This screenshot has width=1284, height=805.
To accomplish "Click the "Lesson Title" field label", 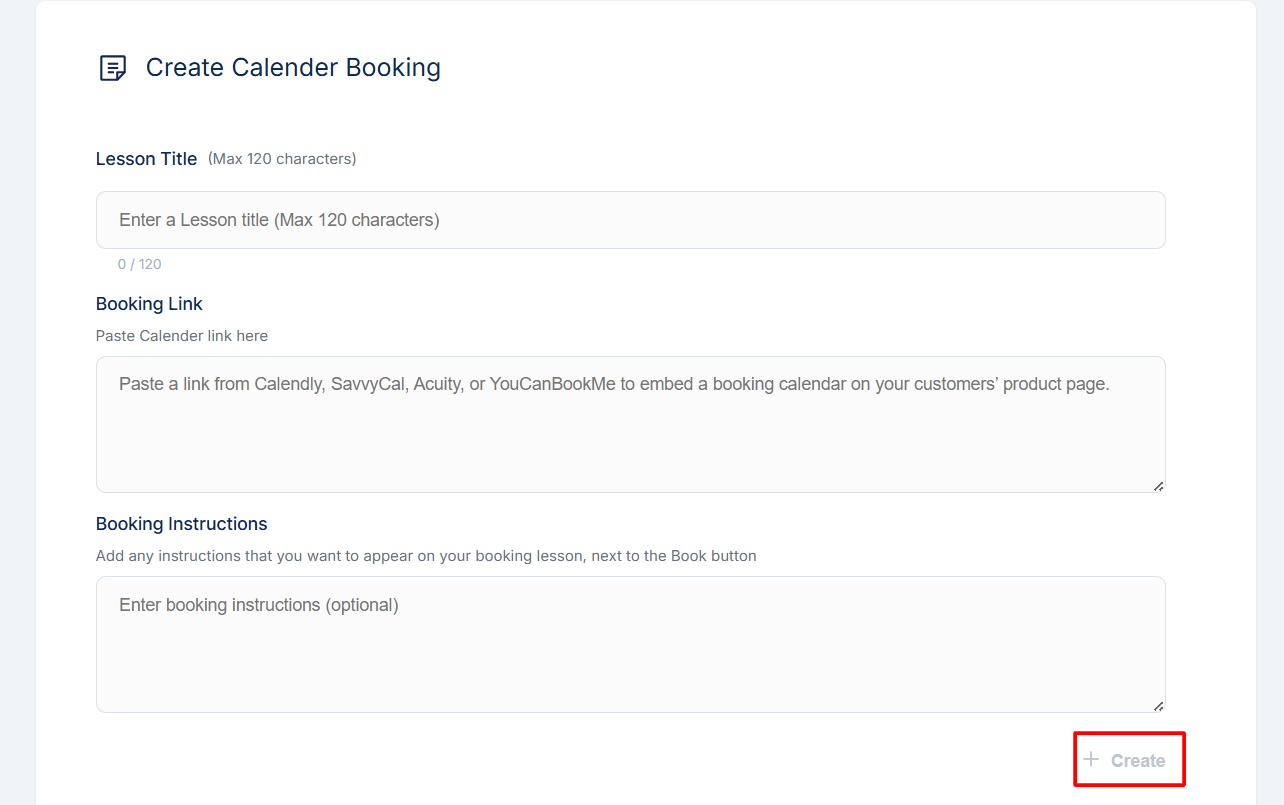I will (146, 159).
